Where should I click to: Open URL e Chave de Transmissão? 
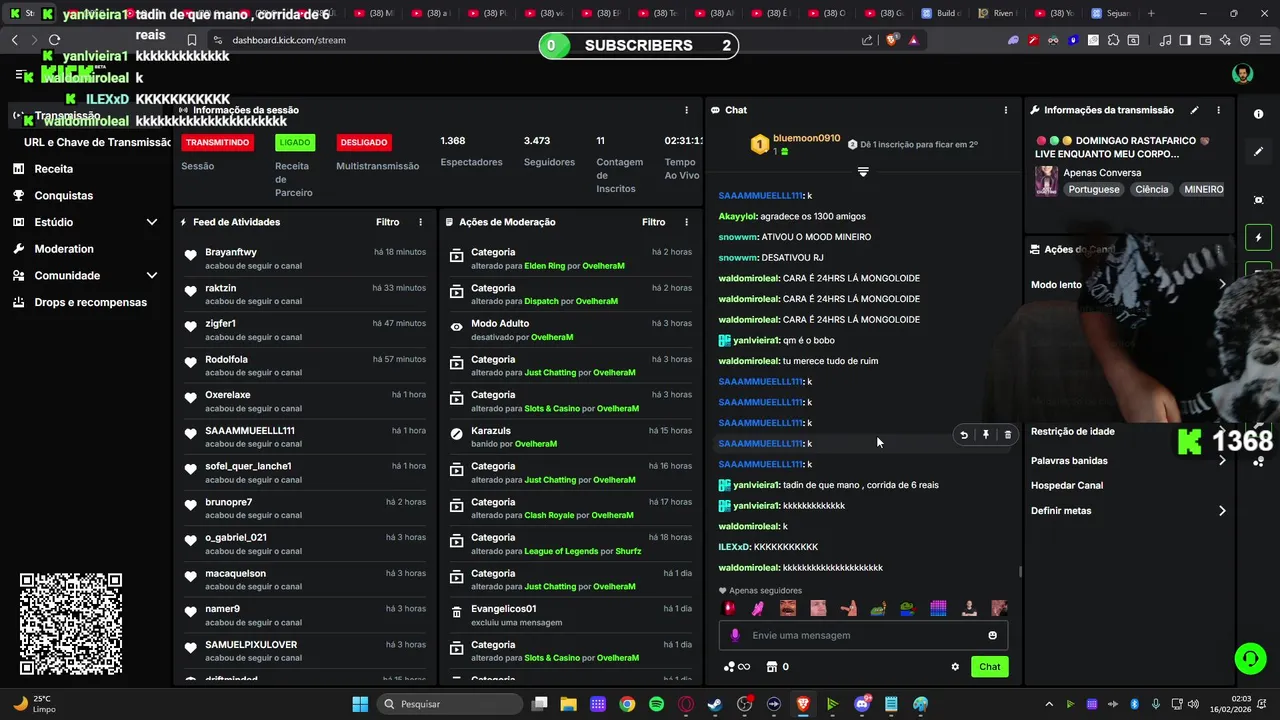[97, 142]
